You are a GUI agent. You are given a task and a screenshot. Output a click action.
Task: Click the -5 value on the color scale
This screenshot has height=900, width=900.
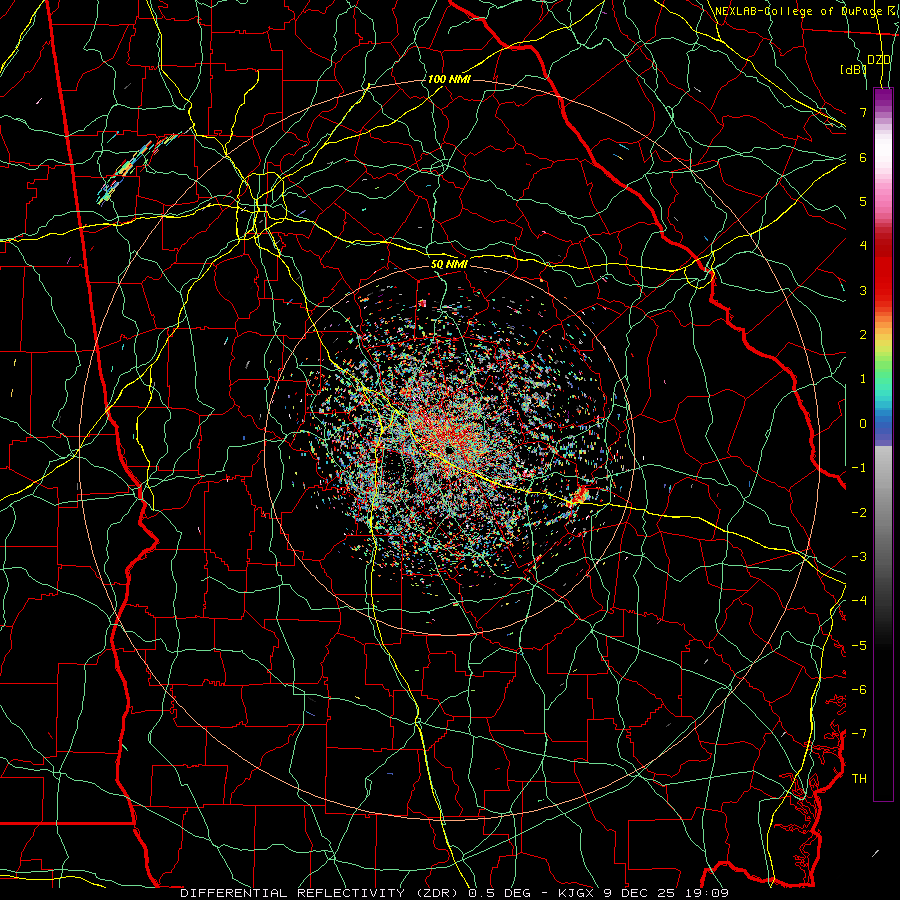click(x=859, y=645)
